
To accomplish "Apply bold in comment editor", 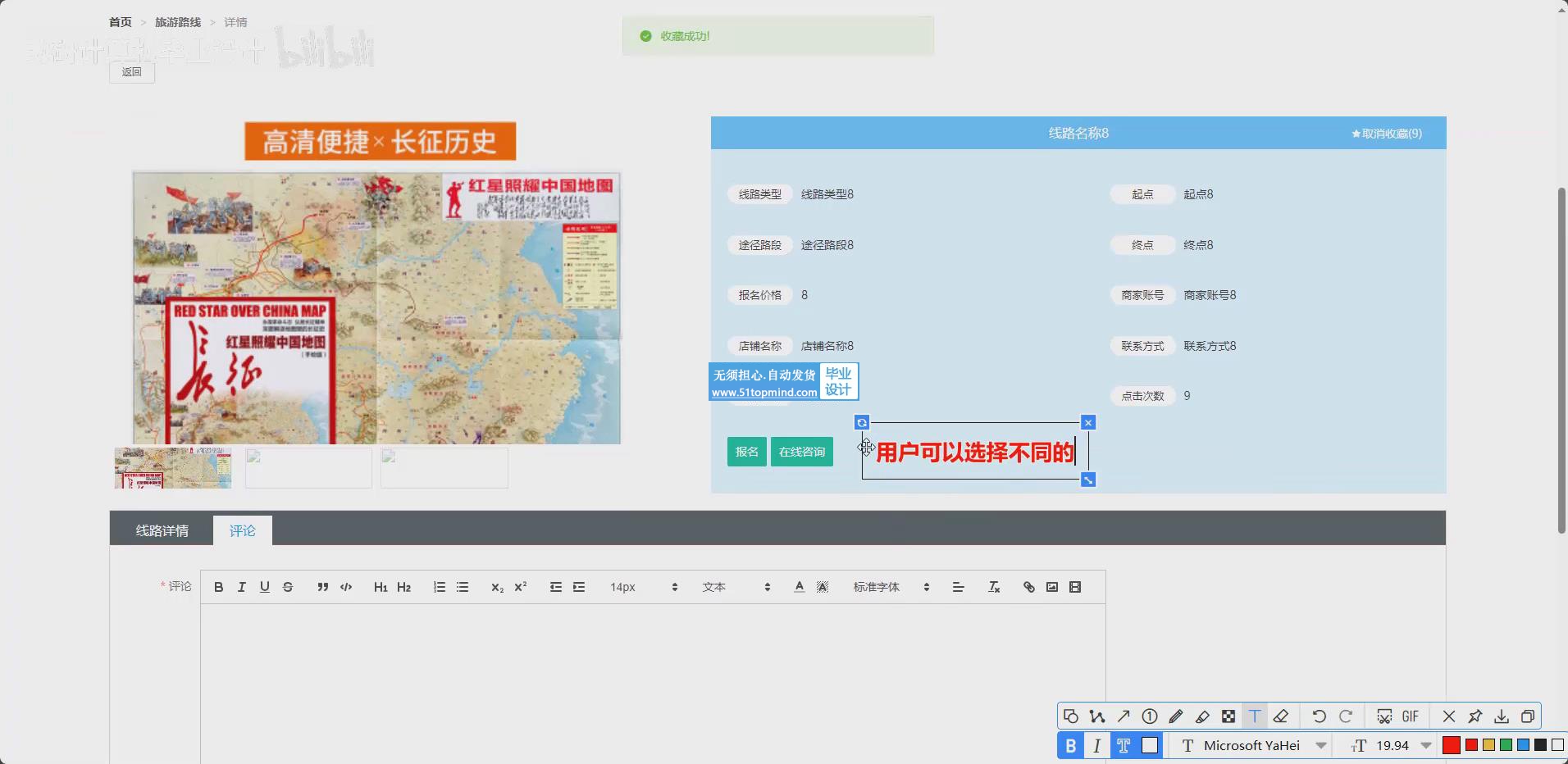I will pos(218,587).
